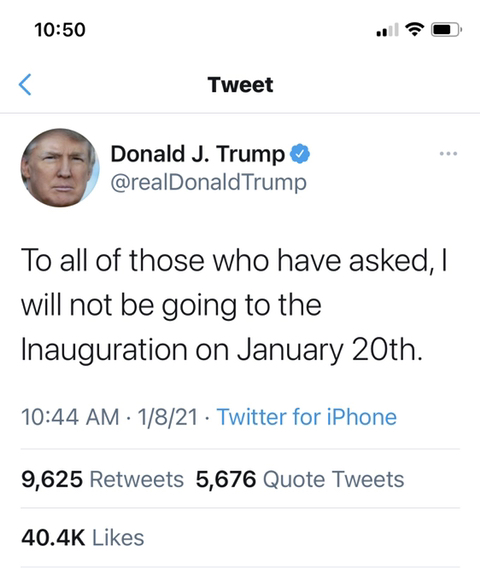Select the tweet text about Inauguration
480x568 pixels.
click(x=234, y=305)
